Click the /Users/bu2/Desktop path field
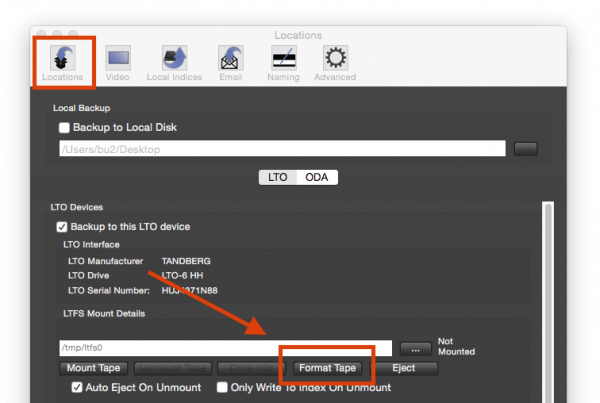The width and height of the screenshot is (600, 403). (282, 149)
